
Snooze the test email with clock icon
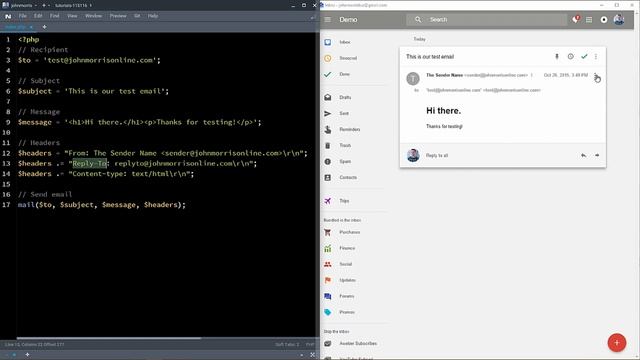click(x=571, y=56)
